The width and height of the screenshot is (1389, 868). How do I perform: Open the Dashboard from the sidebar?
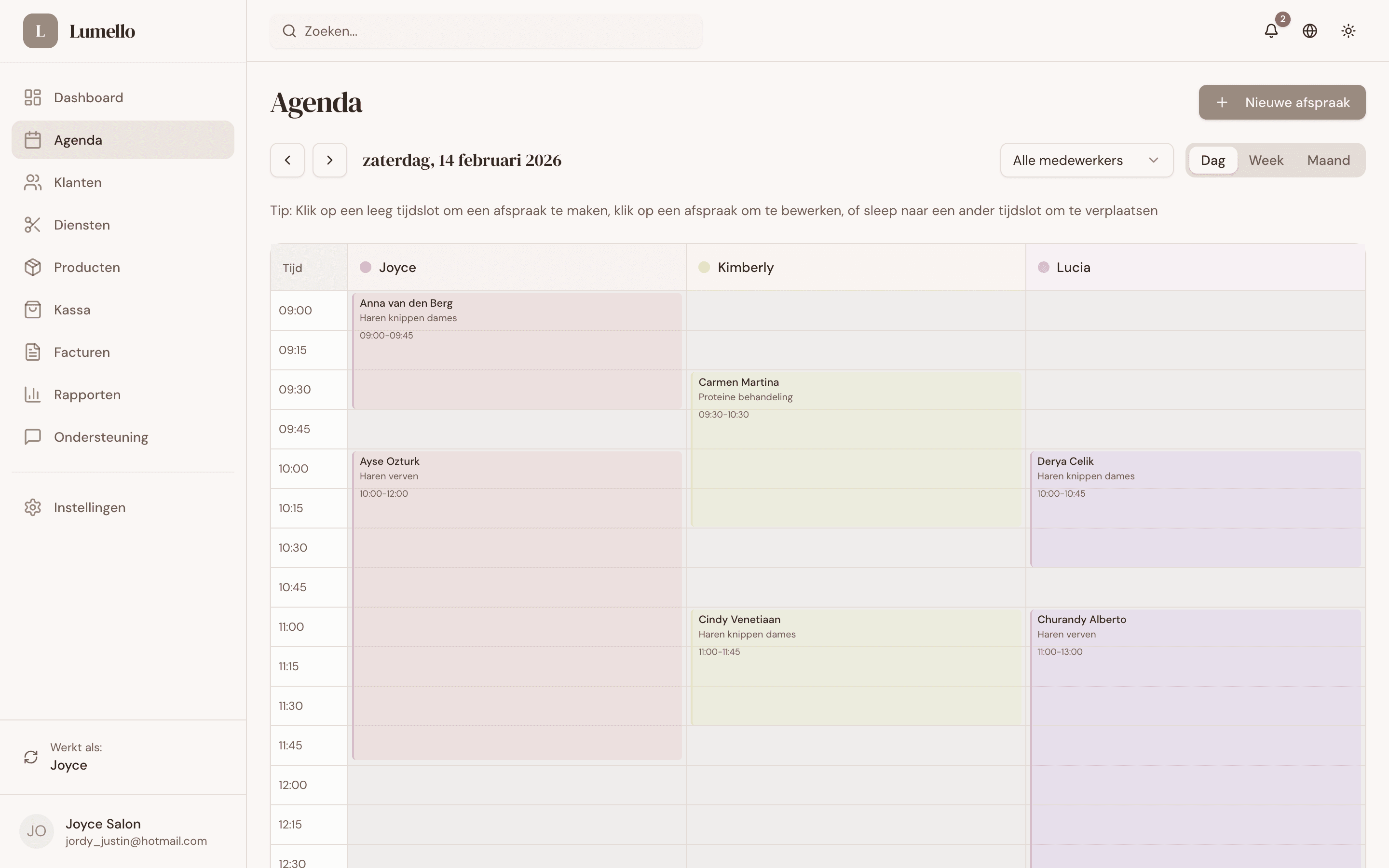click(x=88, y=97)
